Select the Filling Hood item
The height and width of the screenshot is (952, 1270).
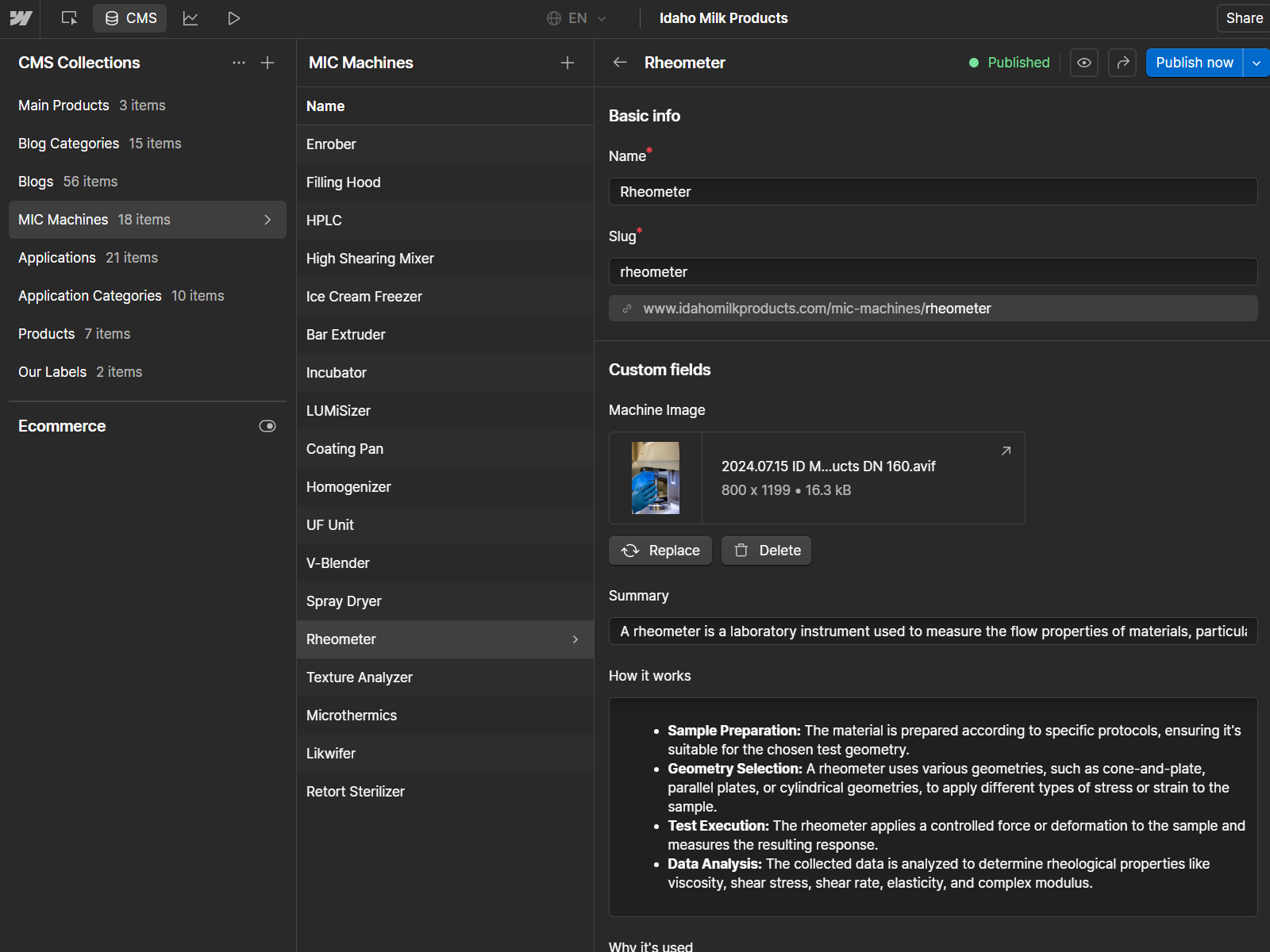coord(445,182)
